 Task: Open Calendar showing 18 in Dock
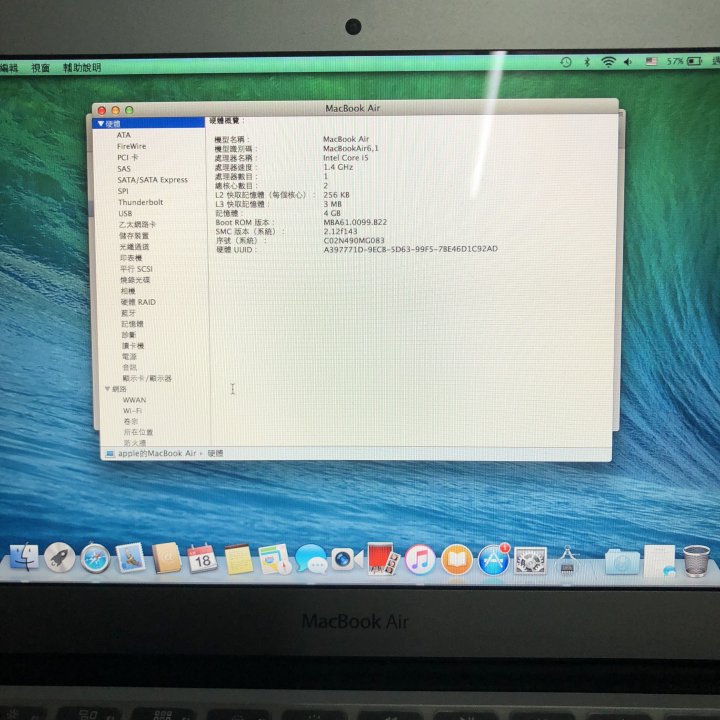202,559
